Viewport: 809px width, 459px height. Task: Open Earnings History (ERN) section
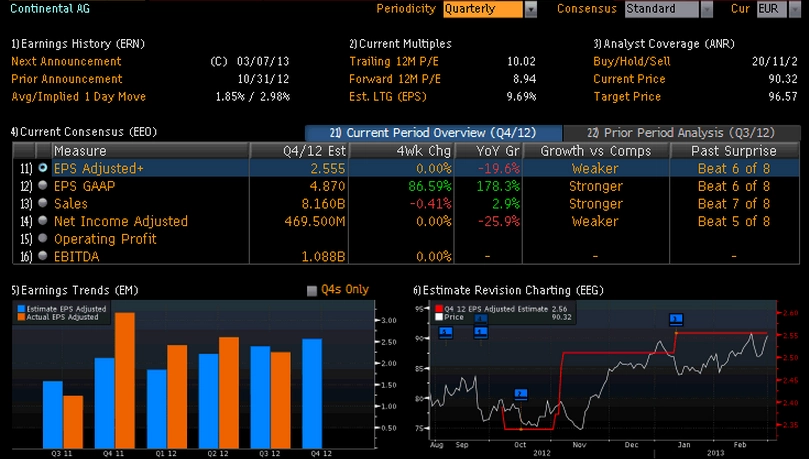click(78, 44)
